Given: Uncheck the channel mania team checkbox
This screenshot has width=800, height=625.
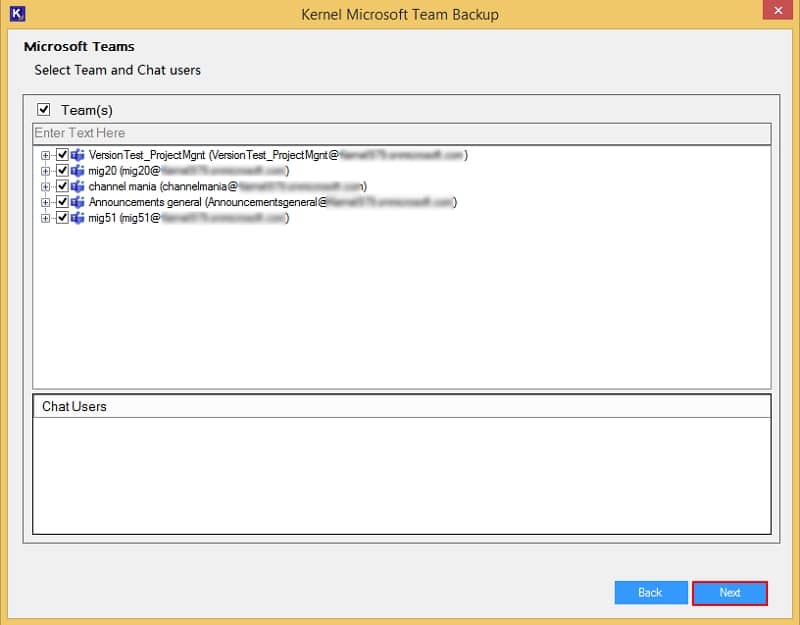Looking at the screenshot, I should click(62, 186).
